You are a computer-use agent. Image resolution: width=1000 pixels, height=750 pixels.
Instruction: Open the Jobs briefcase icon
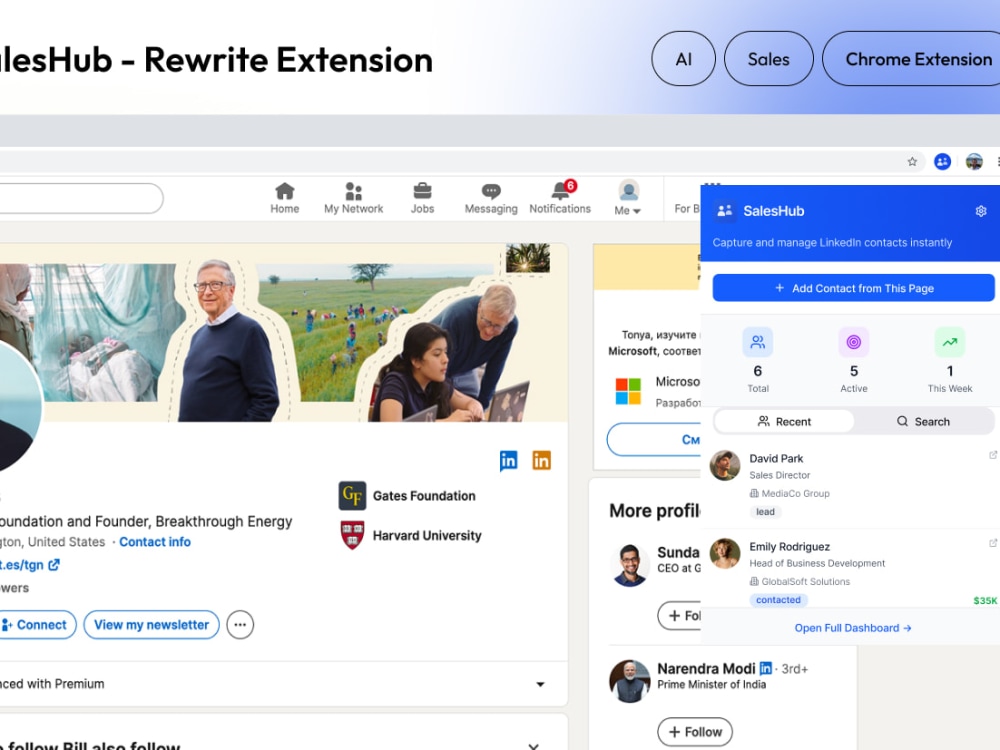click(x=422, y=191)
